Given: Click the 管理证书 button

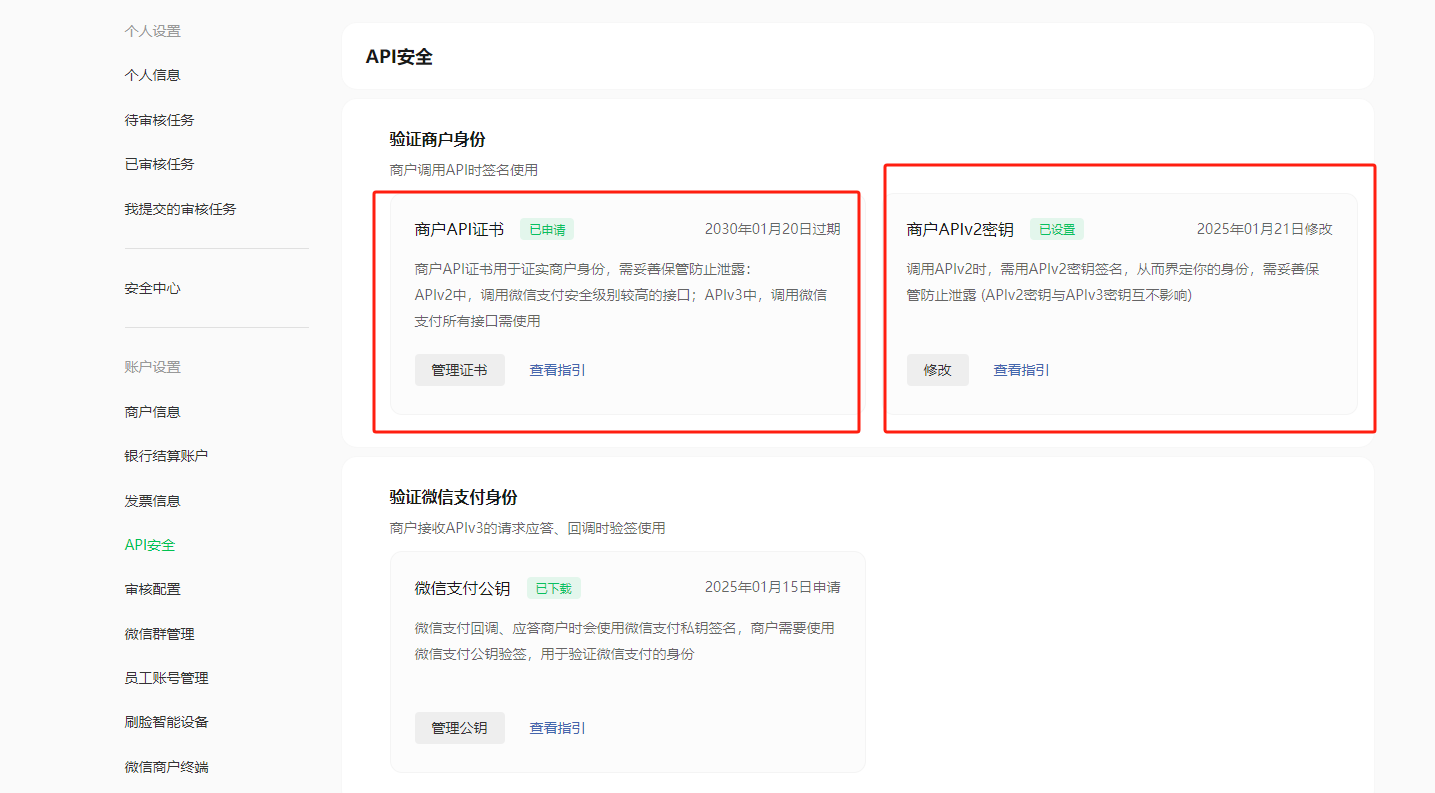Looking at the screenshot, I should pos(459,370).
